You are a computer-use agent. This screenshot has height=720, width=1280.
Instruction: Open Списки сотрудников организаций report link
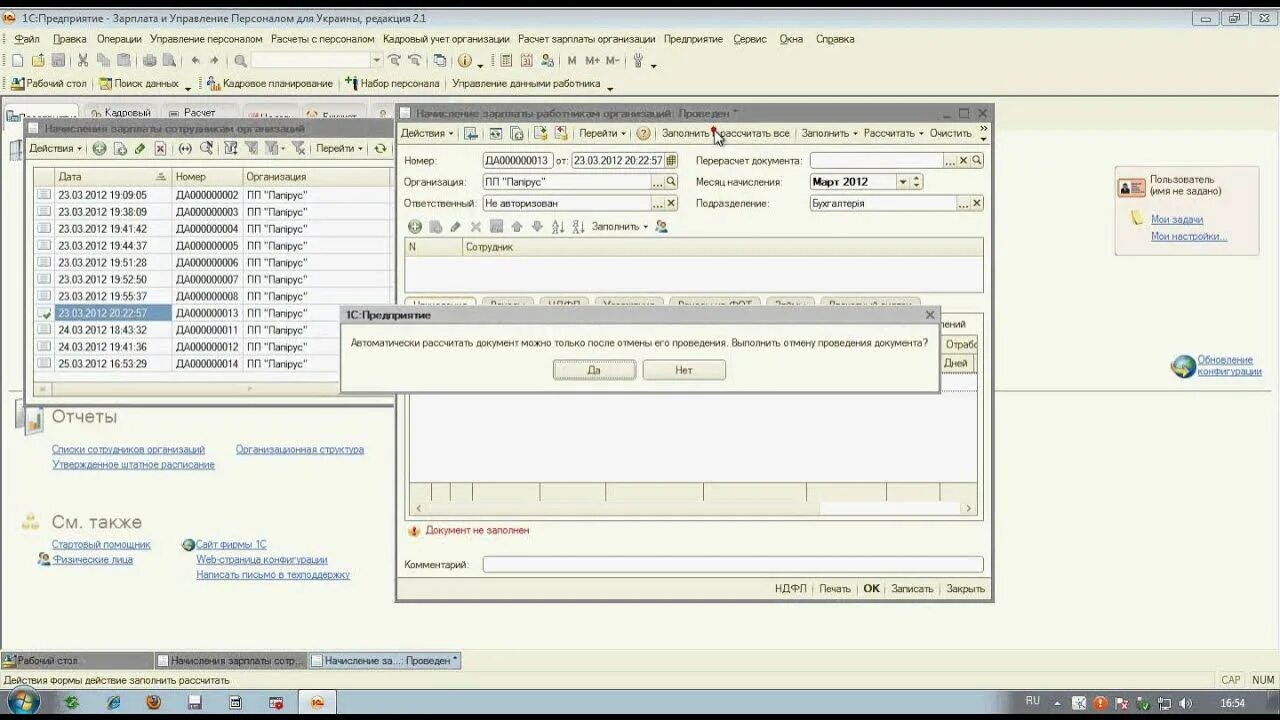click(x=128, y=450)
